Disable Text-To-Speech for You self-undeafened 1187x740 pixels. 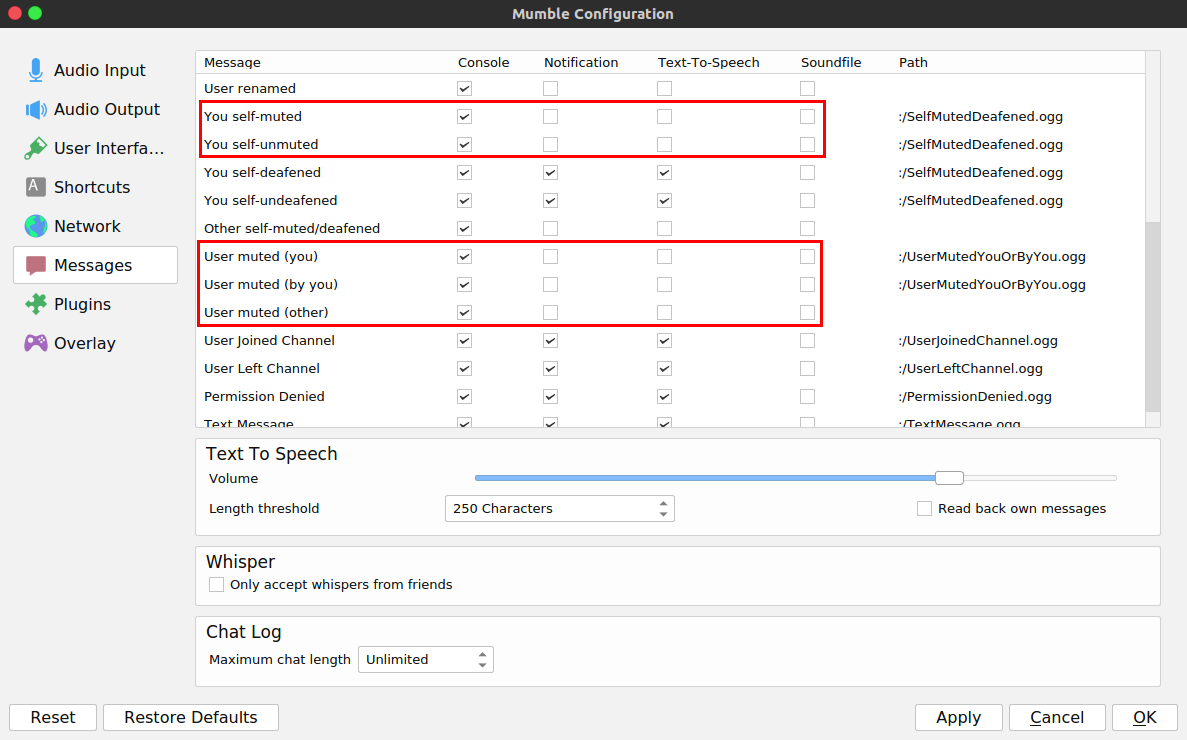click(664, 201)
